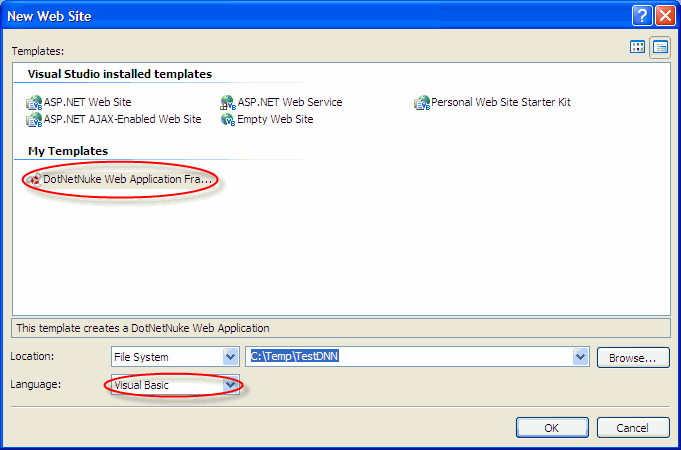Click the Language: label
Image resolution: width=681 pixels, height=450 pixels.
(36, 384)
